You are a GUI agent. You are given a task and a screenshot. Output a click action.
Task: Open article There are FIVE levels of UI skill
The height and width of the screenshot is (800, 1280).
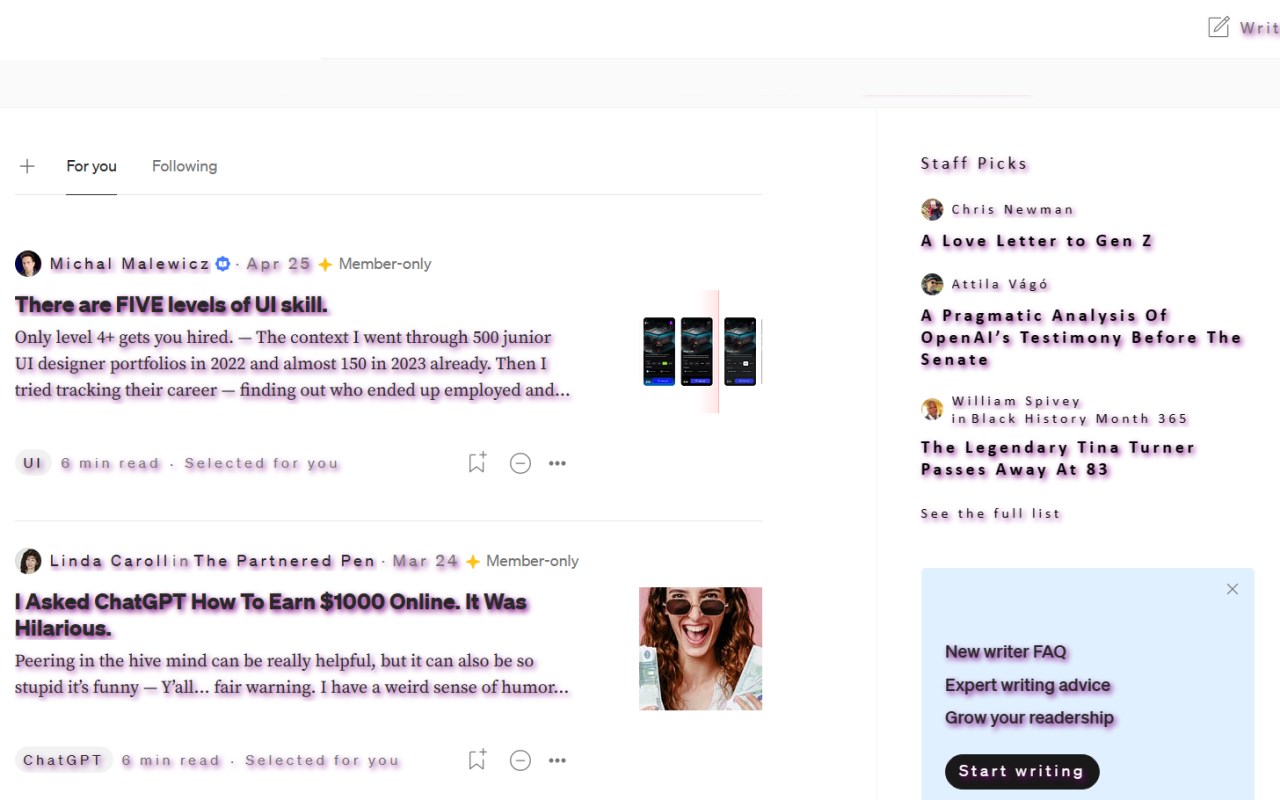[171, 304]
